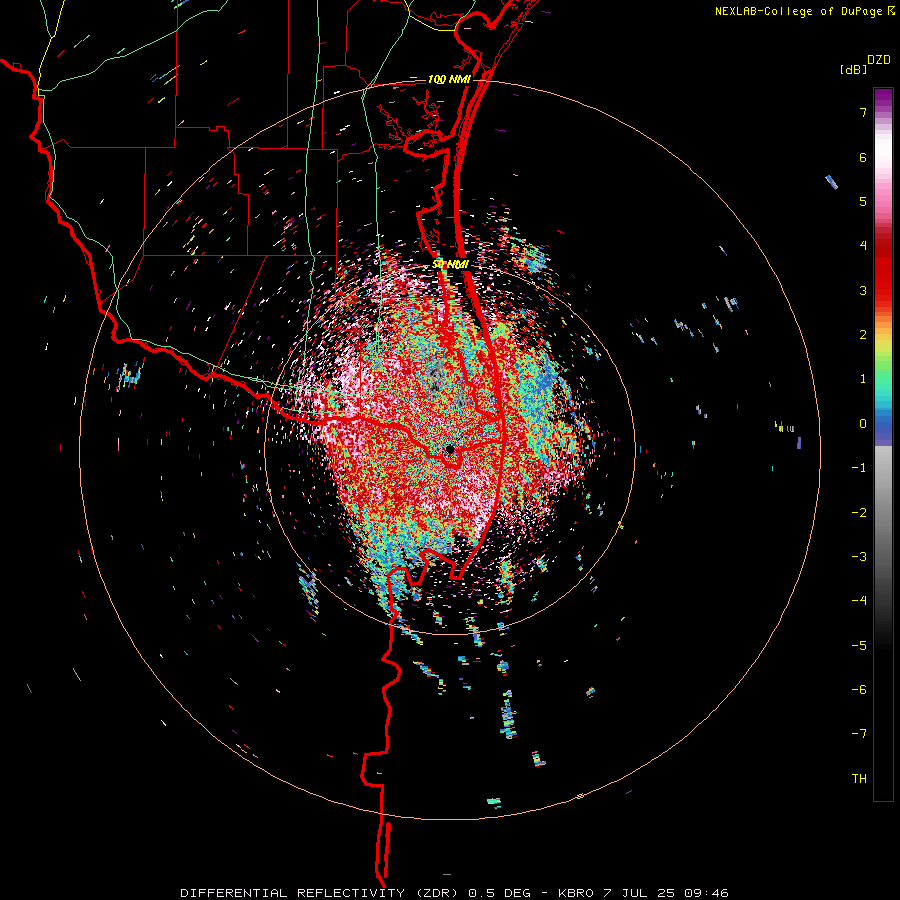The height and width of the screenshot is (900, 900).
Task: Click the TH threshold label on legend
Action: coord(859,779)
